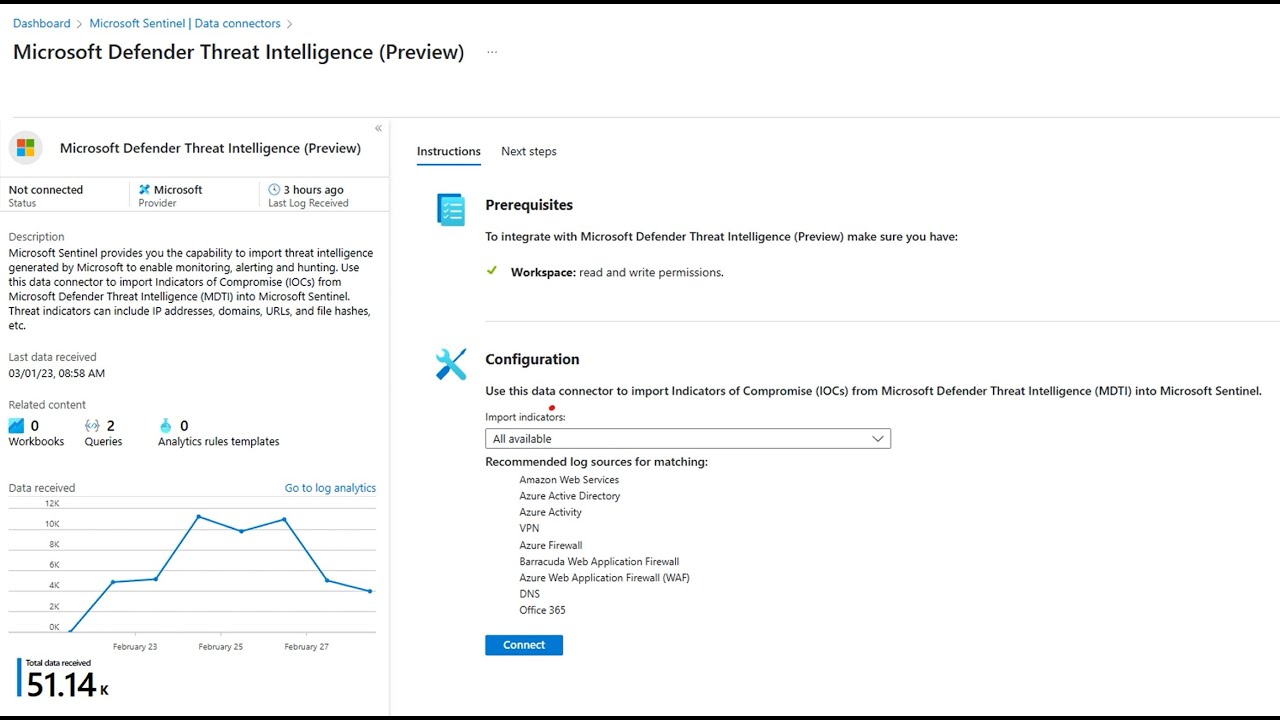Click the Workspace permissions prerequisite text

click(617, 272)
